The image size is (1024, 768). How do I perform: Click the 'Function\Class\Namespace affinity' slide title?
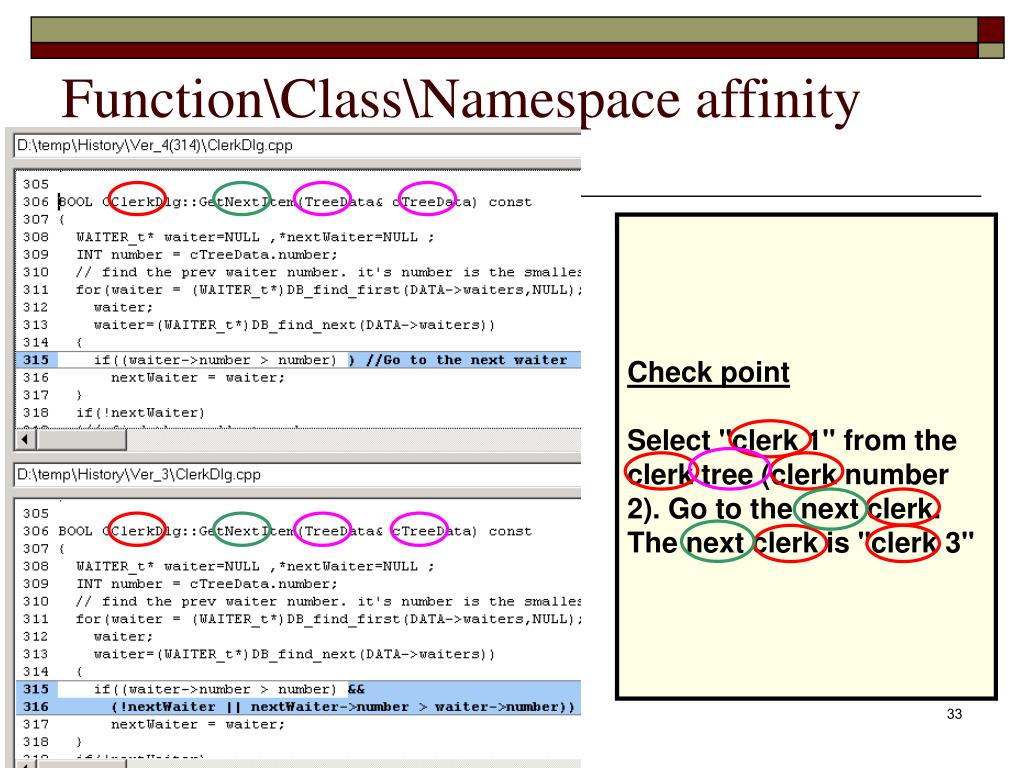point(460,100)
